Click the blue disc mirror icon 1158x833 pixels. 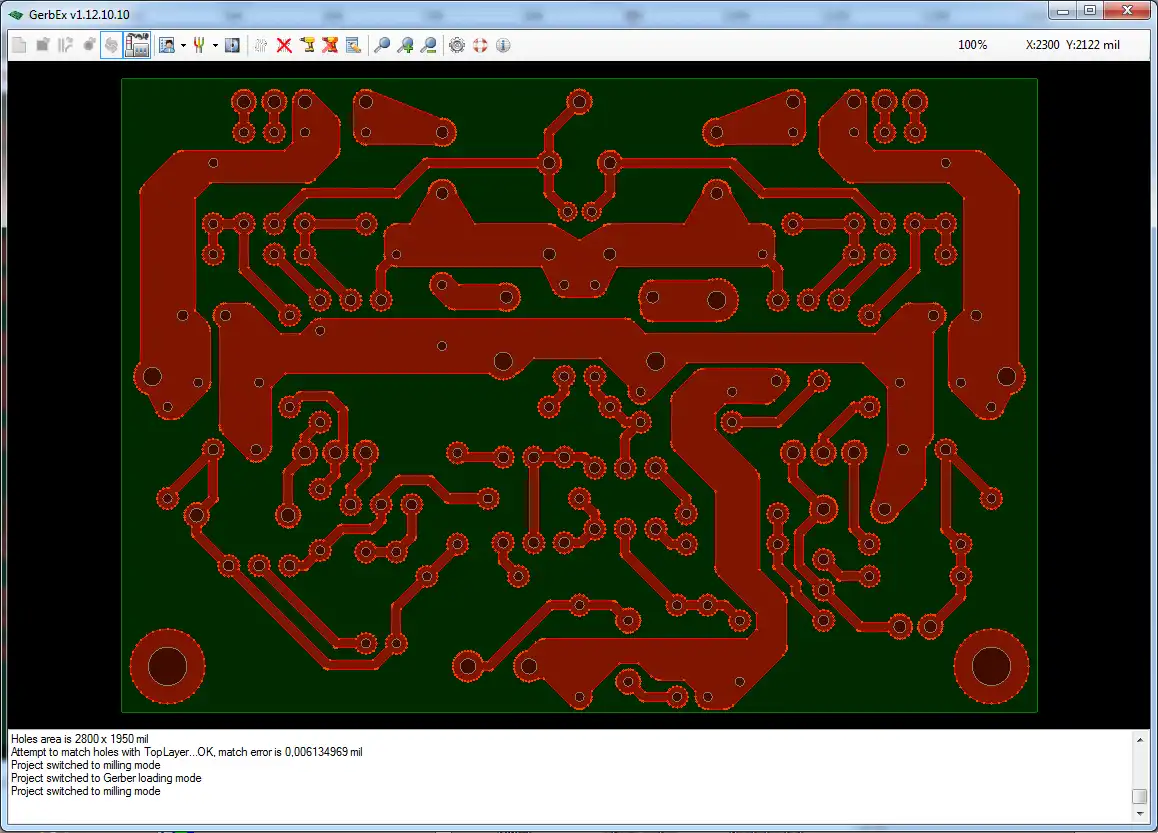[x=232, y=45]
